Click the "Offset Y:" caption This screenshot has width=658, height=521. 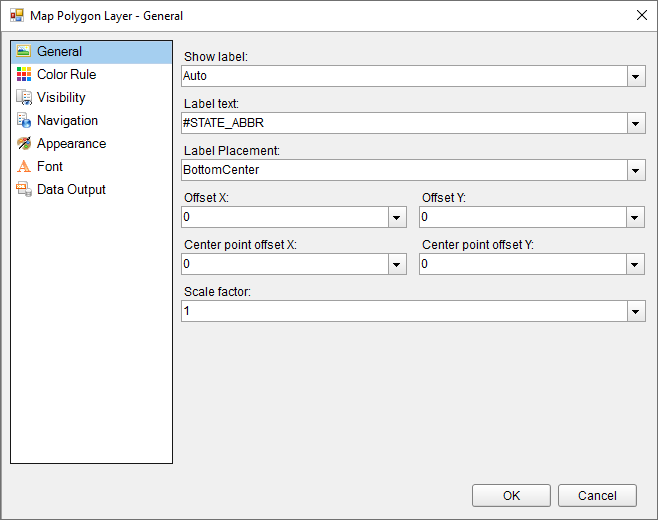tap(444, 198)
